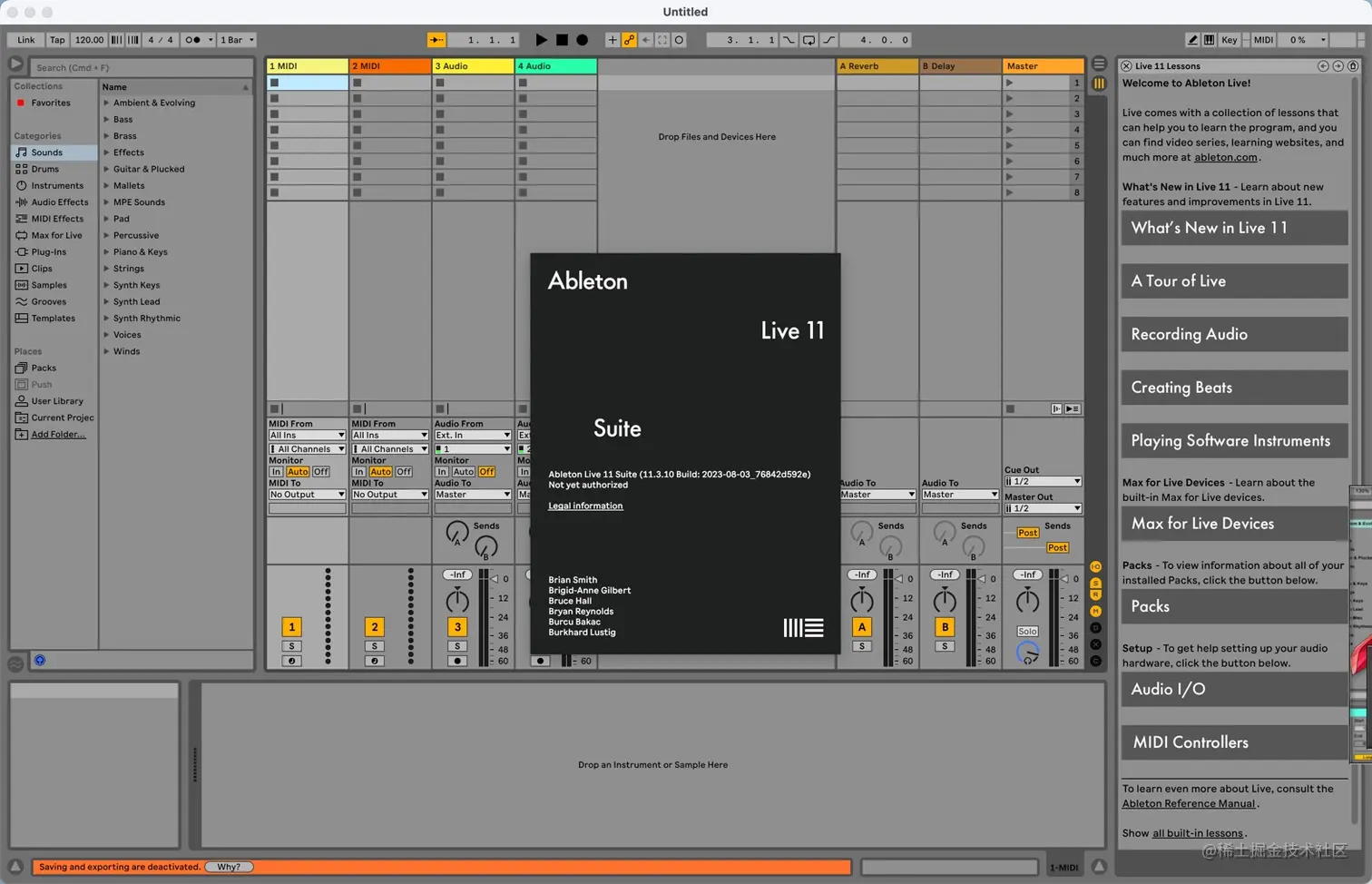This screenshot has width=1372, height=884.
Task: Click the browser Search field
Action: click(x=142, y=67)
